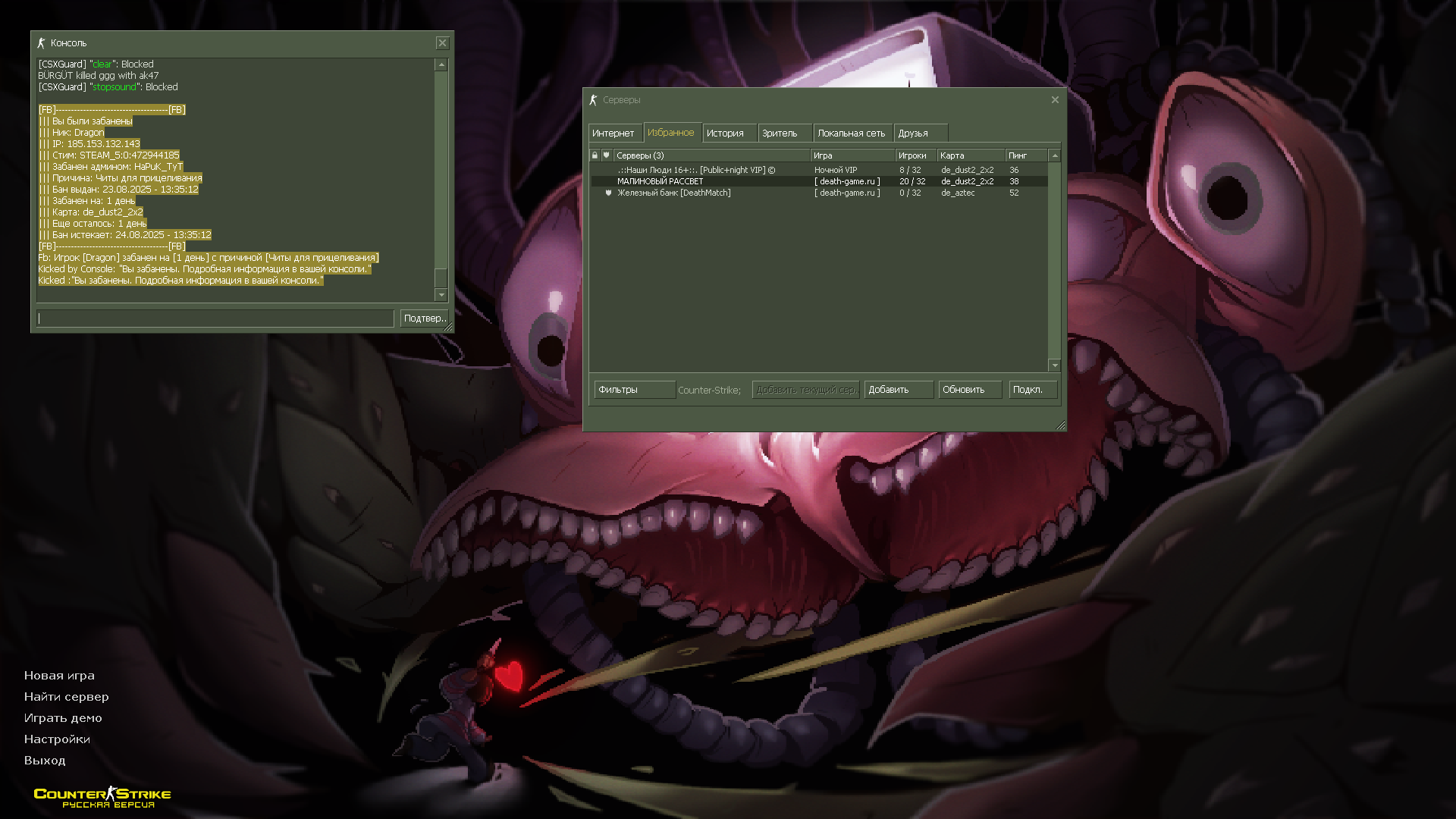
Task: Sort by Серверы (3) column header
Action: 711,155
